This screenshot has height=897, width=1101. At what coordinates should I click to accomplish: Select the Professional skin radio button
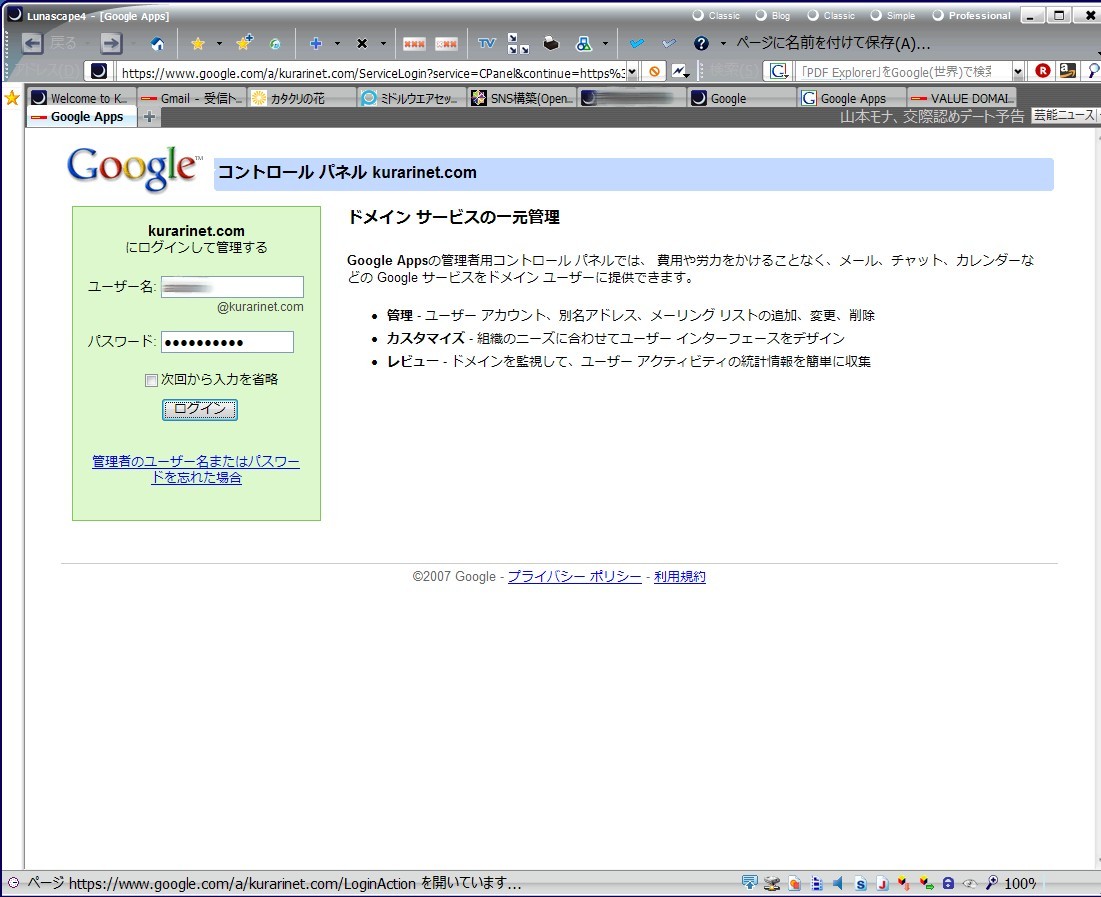pyautogui.click(x=938, y=15)
